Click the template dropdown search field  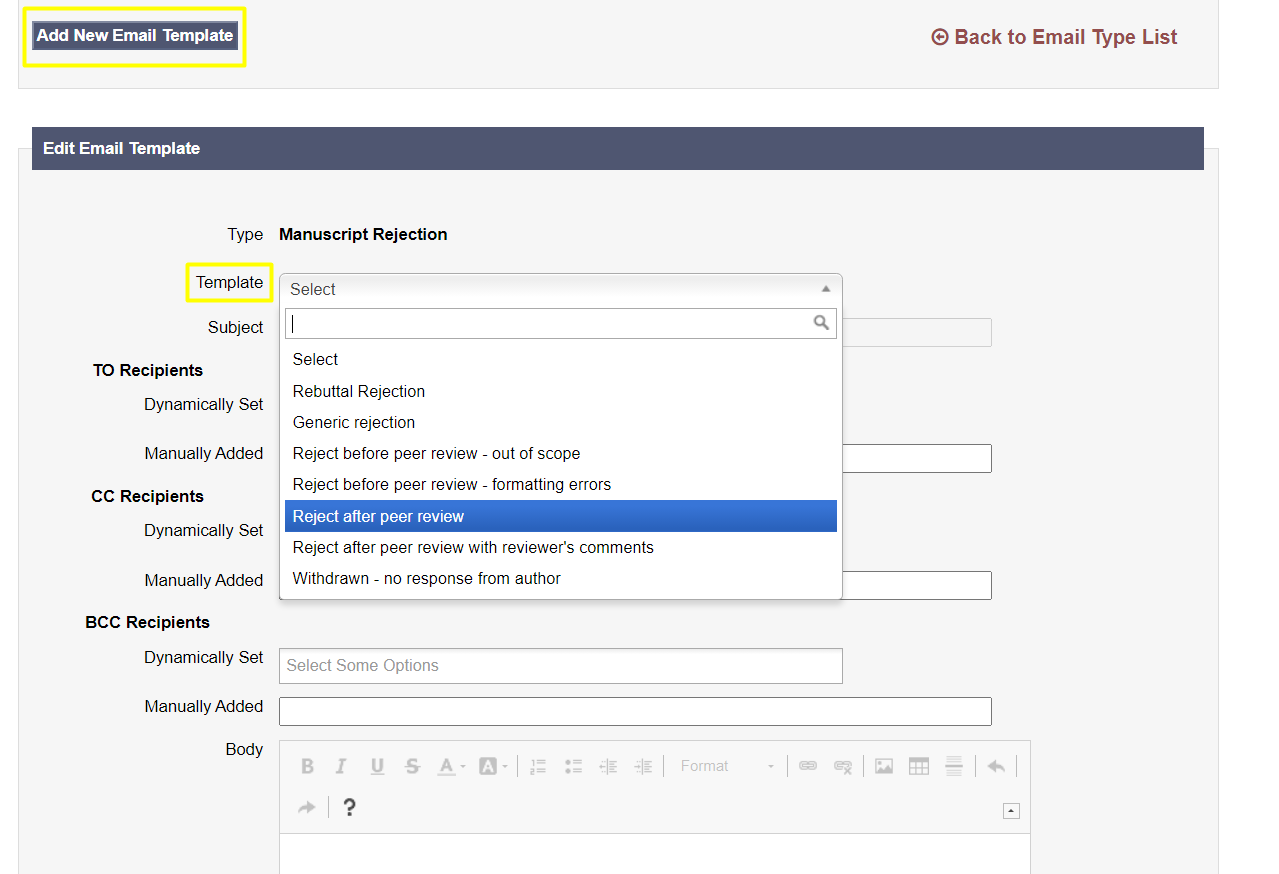[x=550, y=323]
